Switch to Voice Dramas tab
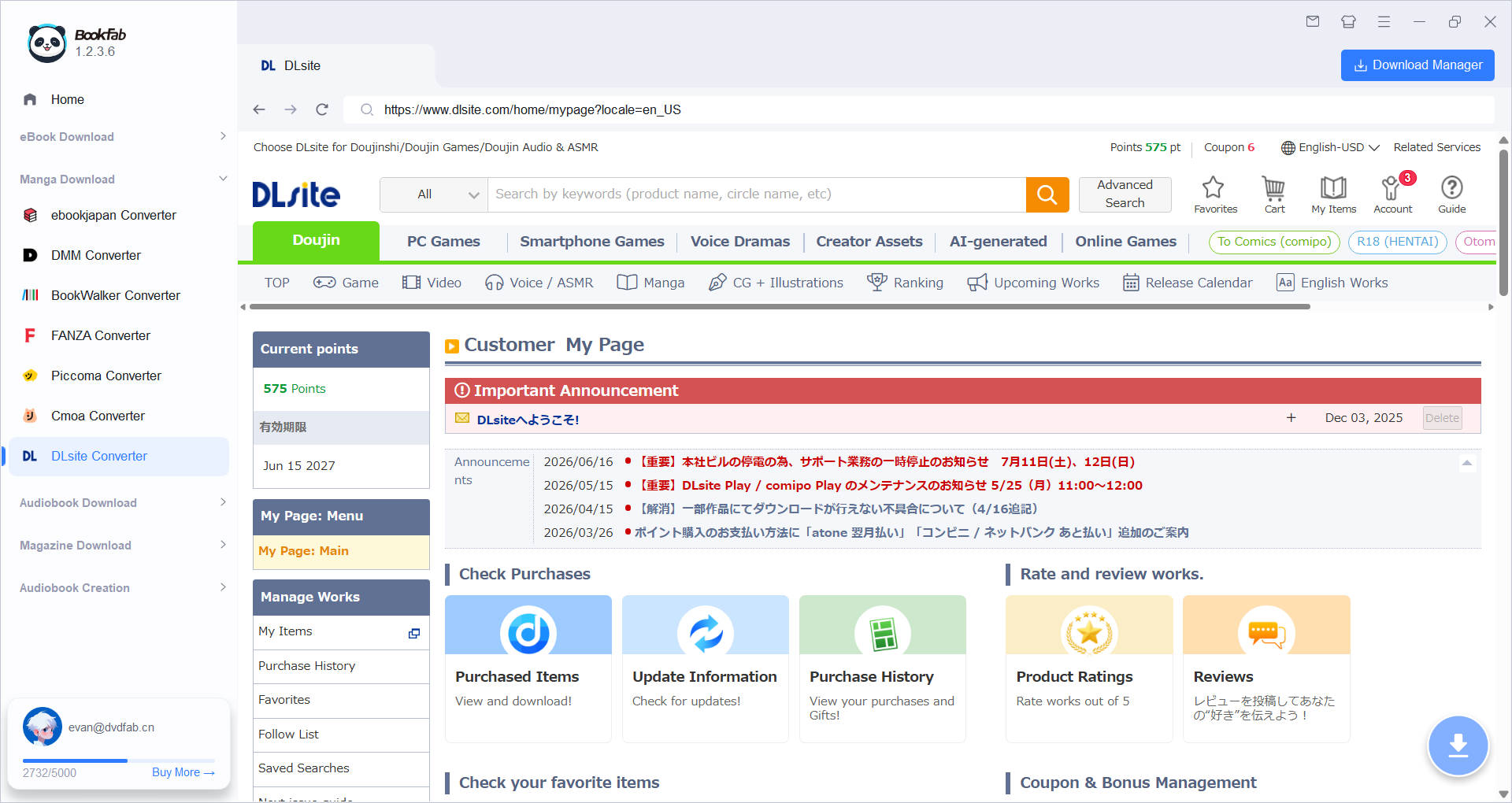The height and width of the screenshot is (803, 1512). click(740, 242)
